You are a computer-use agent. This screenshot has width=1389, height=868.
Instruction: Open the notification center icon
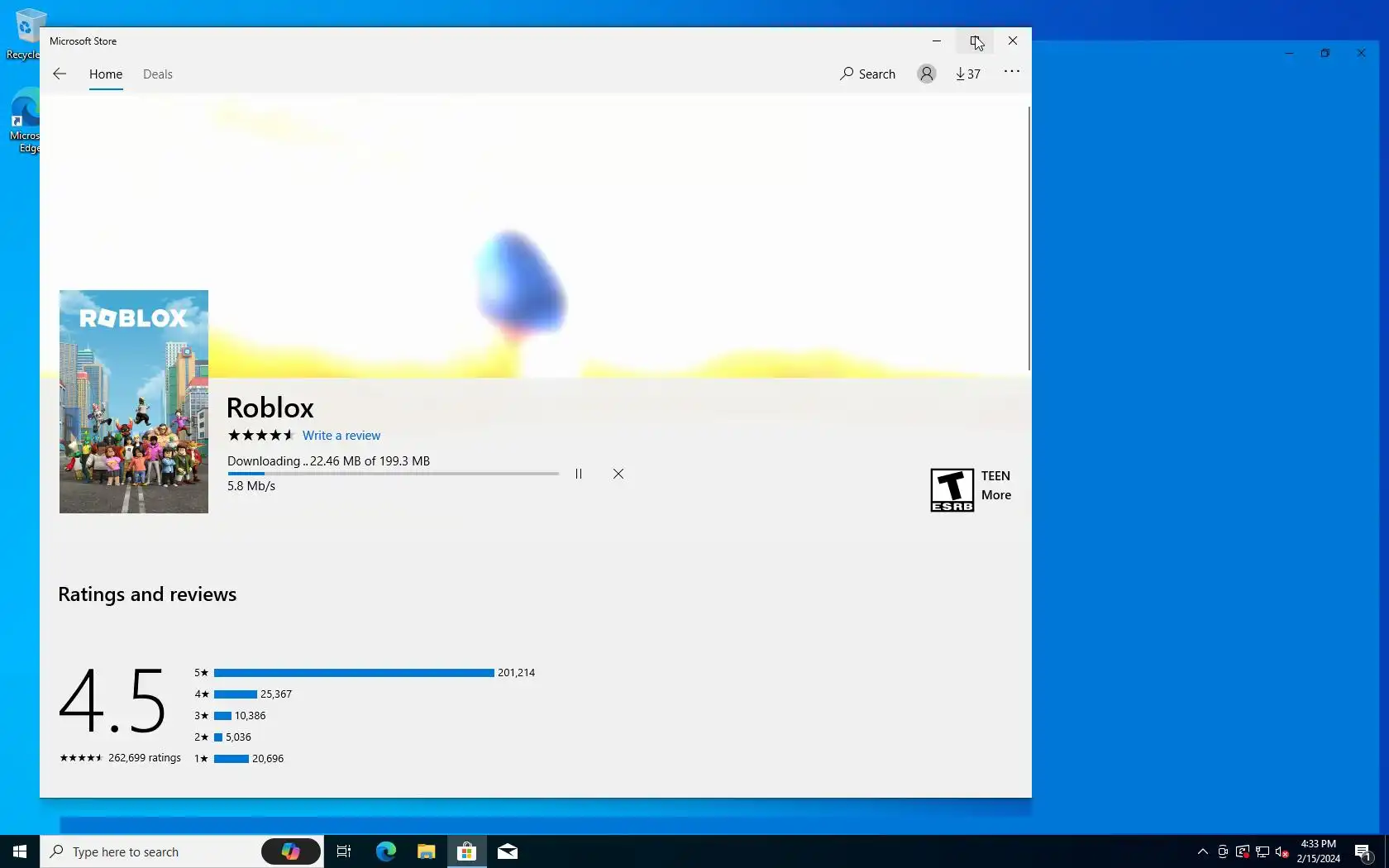point(1363,851)
